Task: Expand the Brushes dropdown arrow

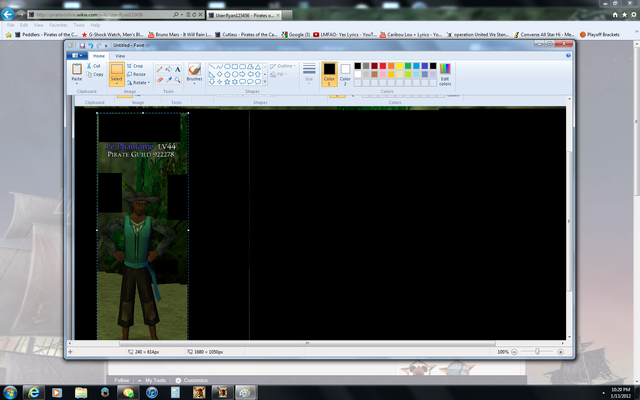Action: point(194,84)
